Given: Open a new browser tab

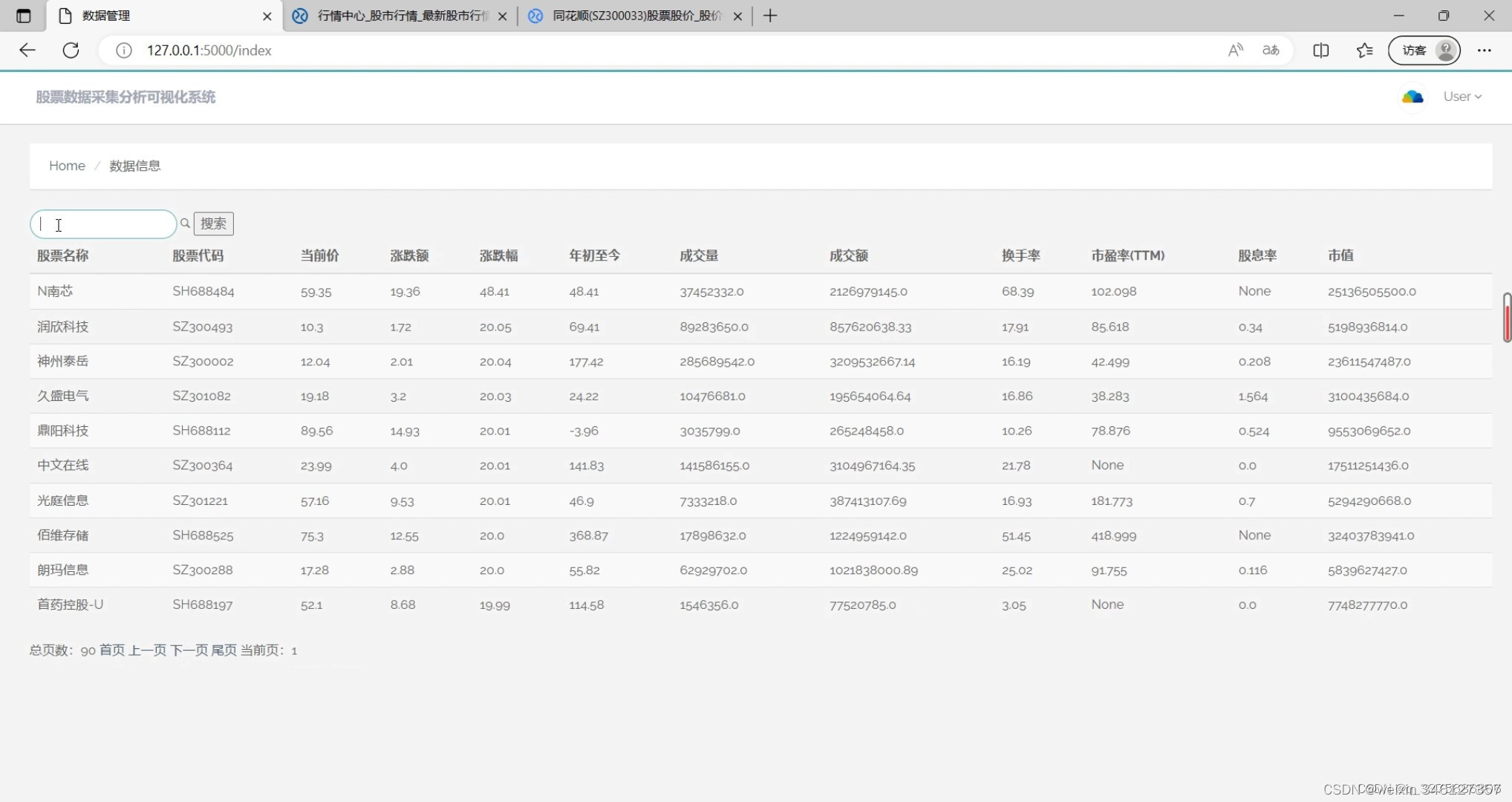Looking at the screenshot, I should (x=770, y=16).
